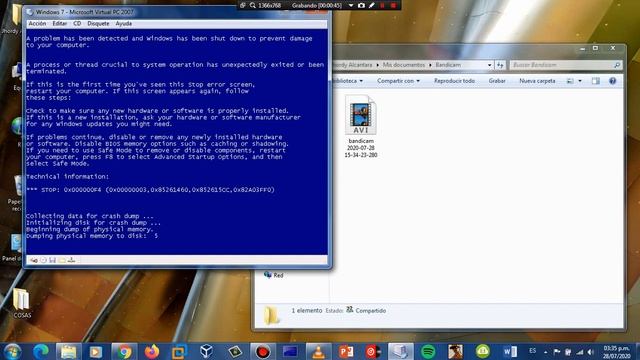640x360 pixels.
Task: Pause the Bandicam recording
Action: coord(382,5)
